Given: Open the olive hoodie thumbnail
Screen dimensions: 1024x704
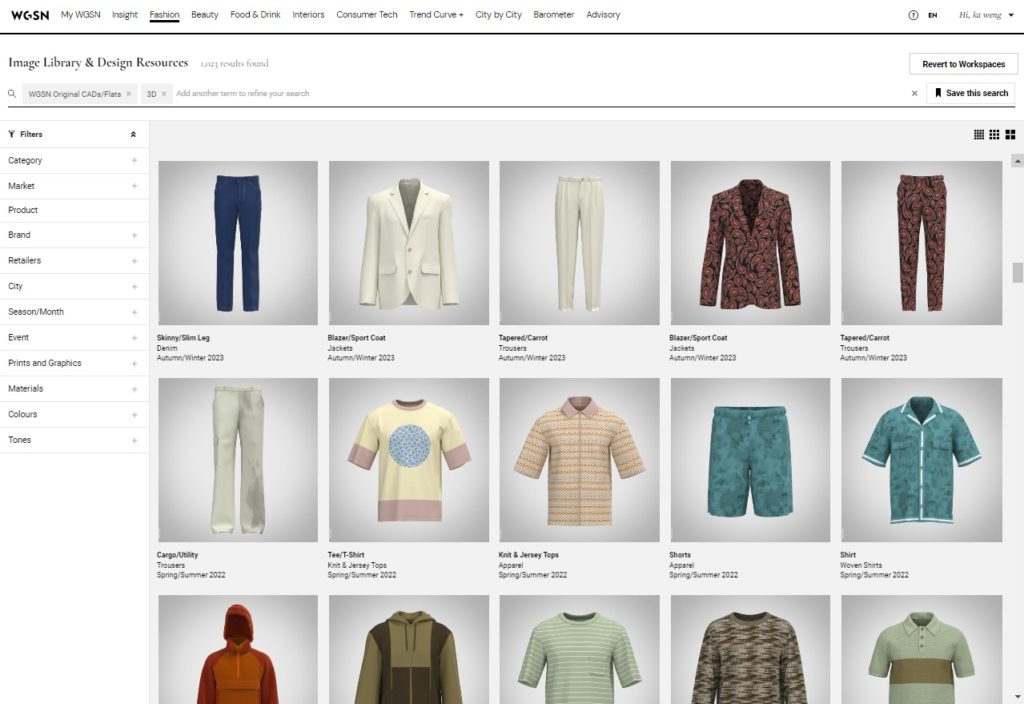Looking at the screenshot, I should point(409,649).
